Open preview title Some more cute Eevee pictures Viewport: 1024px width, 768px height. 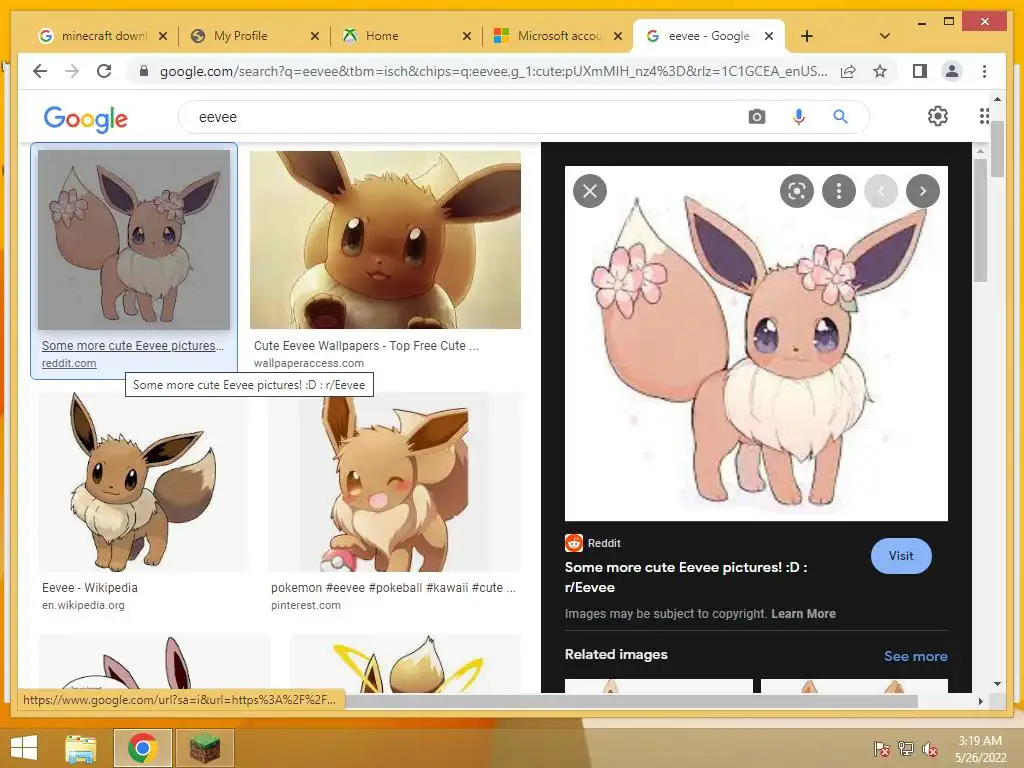(686, 577)
